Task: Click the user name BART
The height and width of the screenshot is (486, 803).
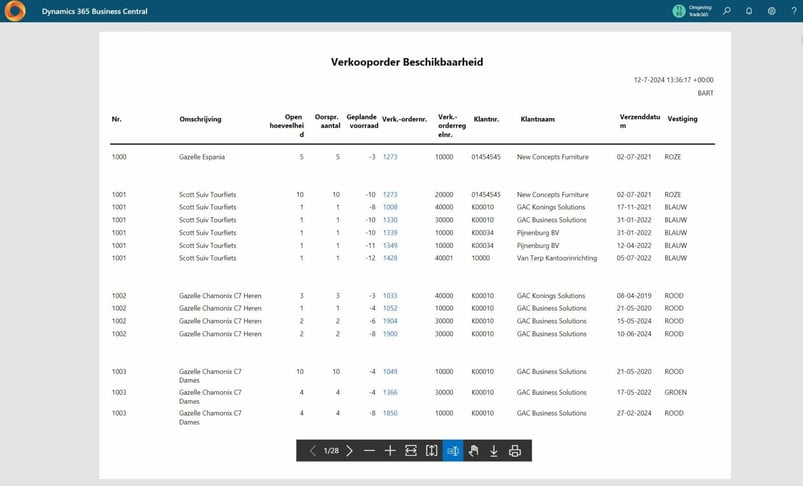Action: coord(705,93)
